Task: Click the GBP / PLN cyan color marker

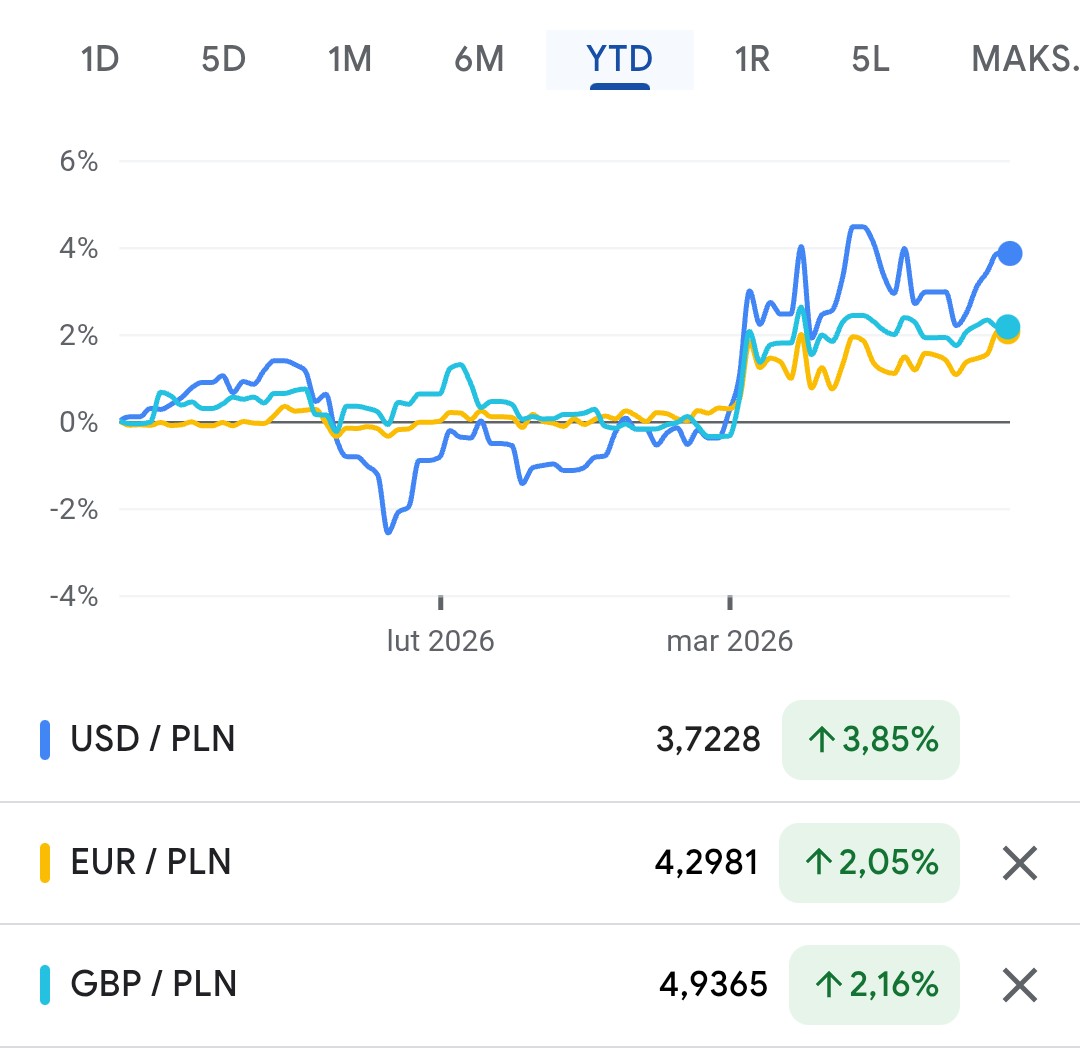Action: 45,985
